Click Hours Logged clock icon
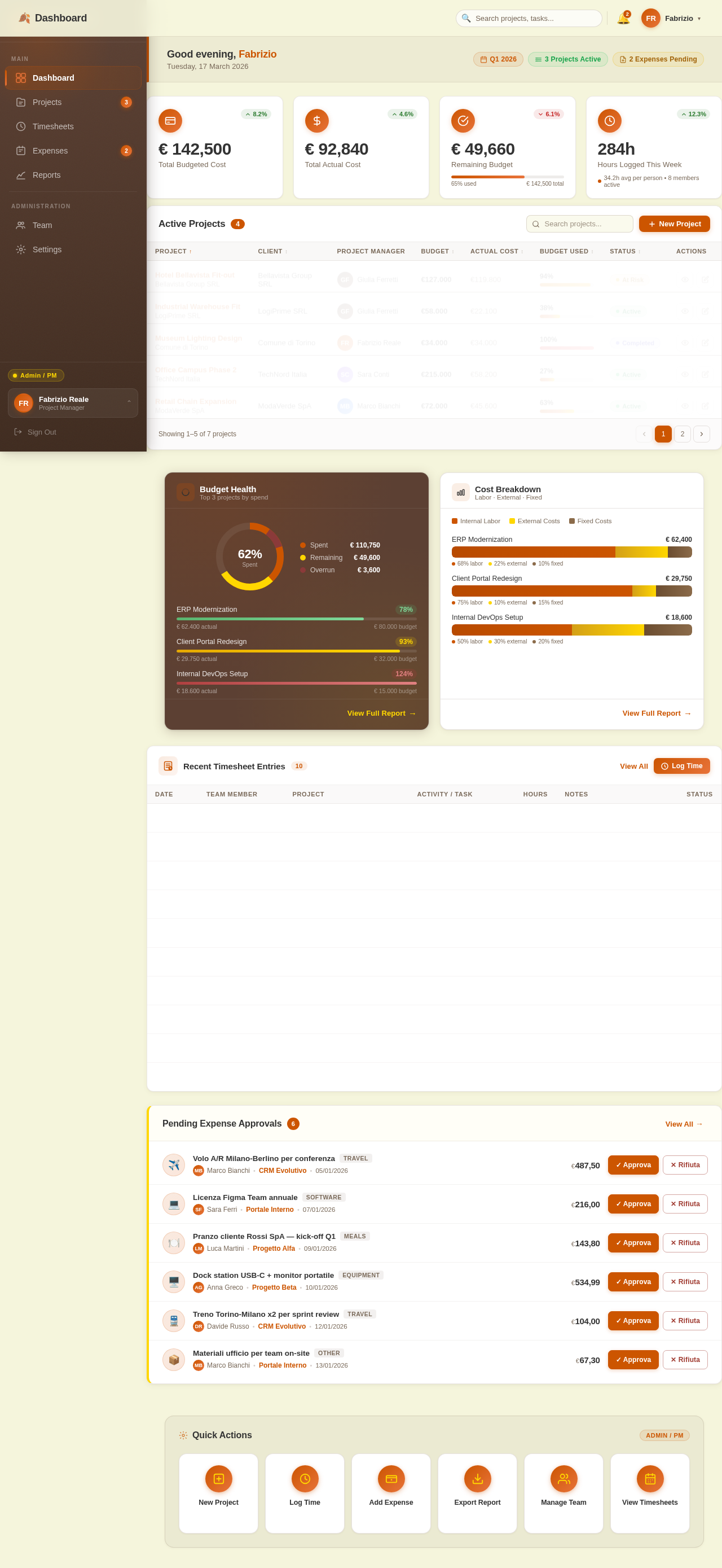 610,121
